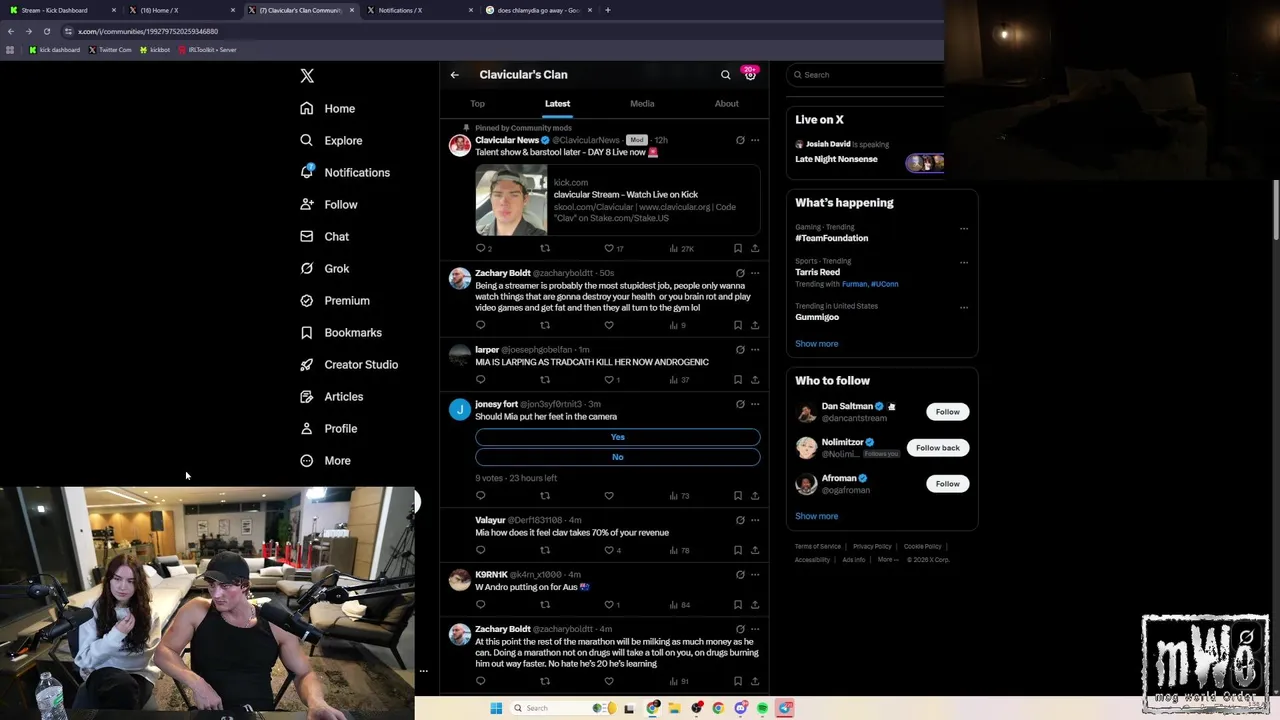Image resolution: width=1280 pixels, height=720 pixels.
Task: Open Profile in the X sidebar
Action: 328,428
